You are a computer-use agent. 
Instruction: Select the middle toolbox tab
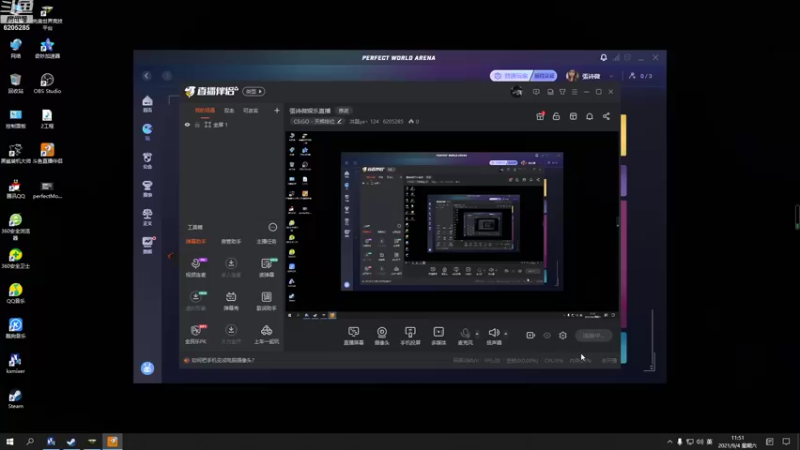click(231, 241)
